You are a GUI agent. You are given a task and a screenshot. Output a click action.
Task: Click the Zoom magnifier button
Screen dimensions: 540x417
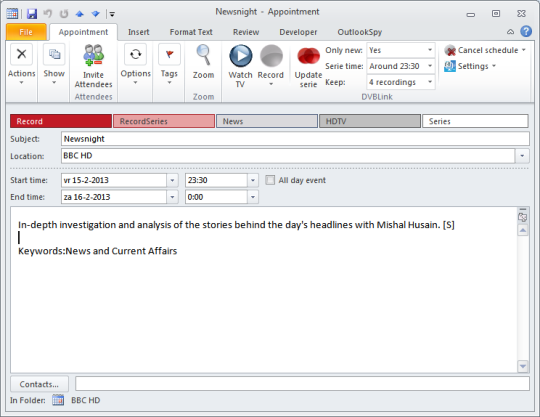[203, 62]
